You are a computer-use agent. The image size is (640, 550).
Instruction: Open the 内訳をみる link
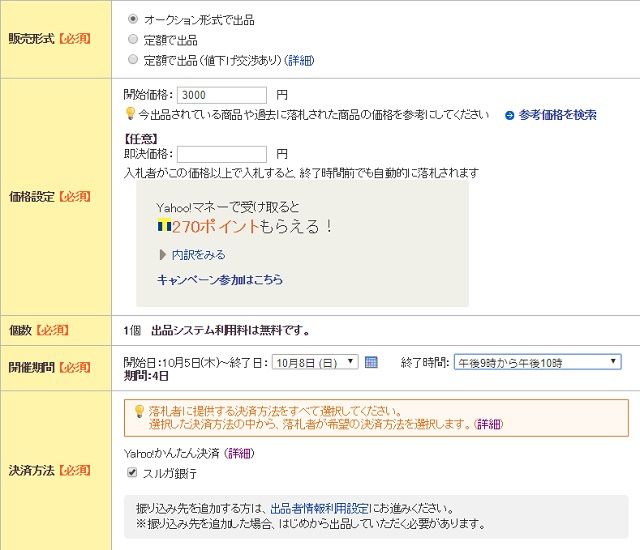(x=198, y=255)
